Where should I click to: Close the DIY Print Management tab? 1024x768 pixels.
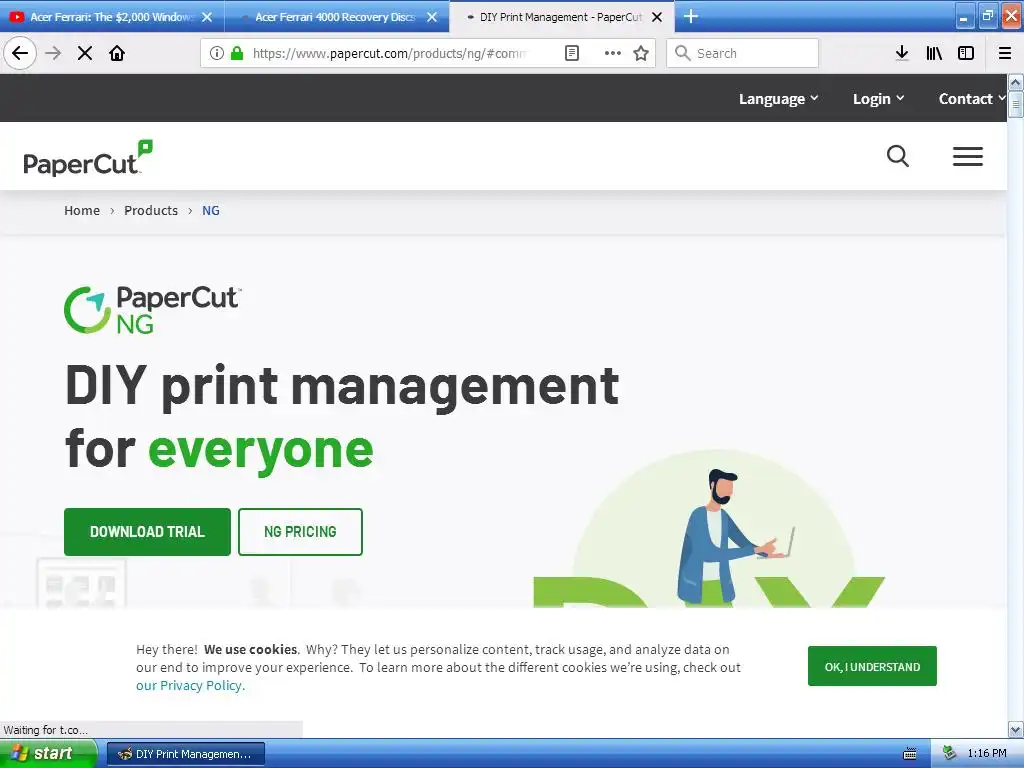tap(657, 17)
